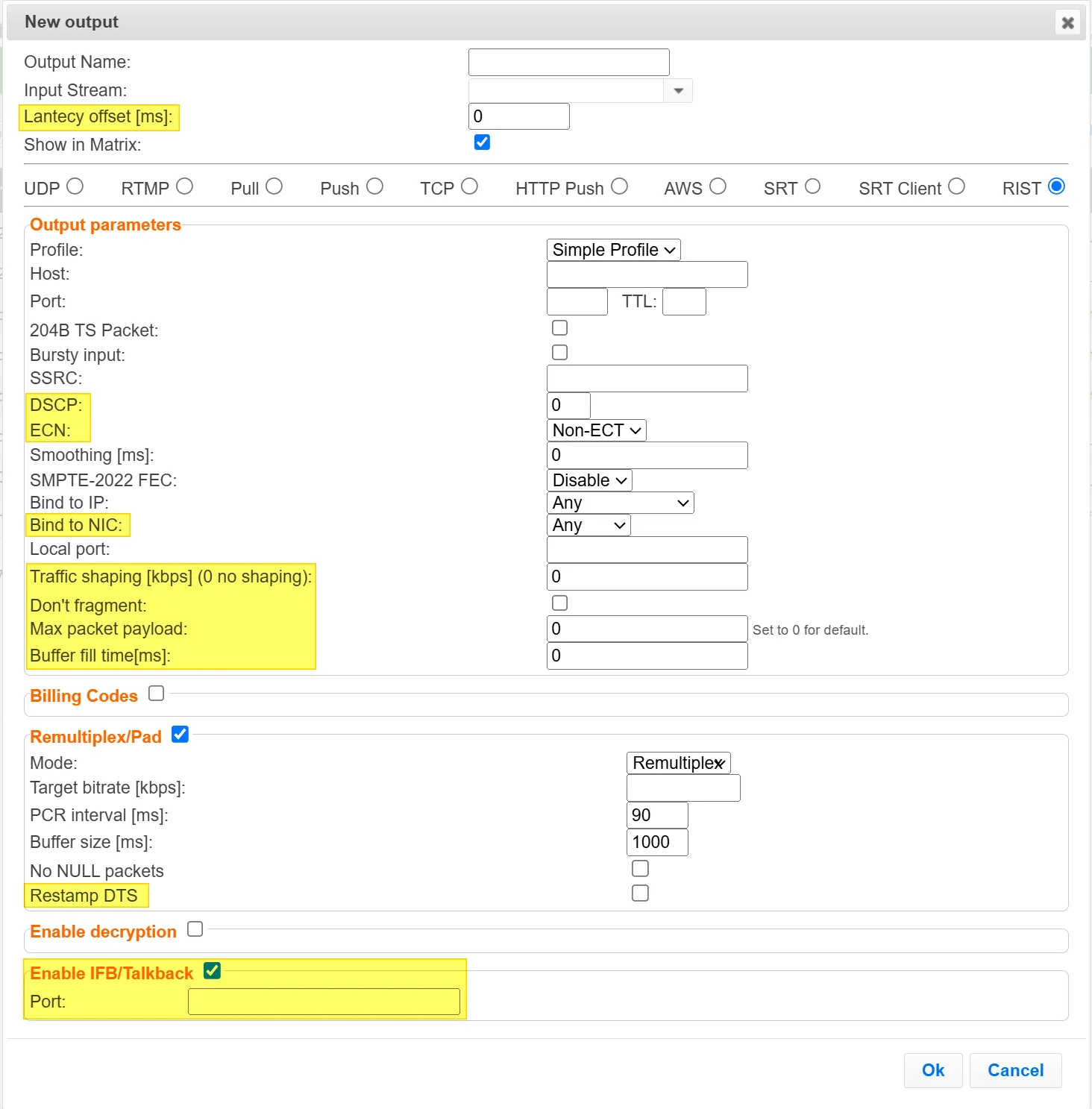Click the Host input field
This screenshot has width=1092, height=1109.
pos(647,274)
